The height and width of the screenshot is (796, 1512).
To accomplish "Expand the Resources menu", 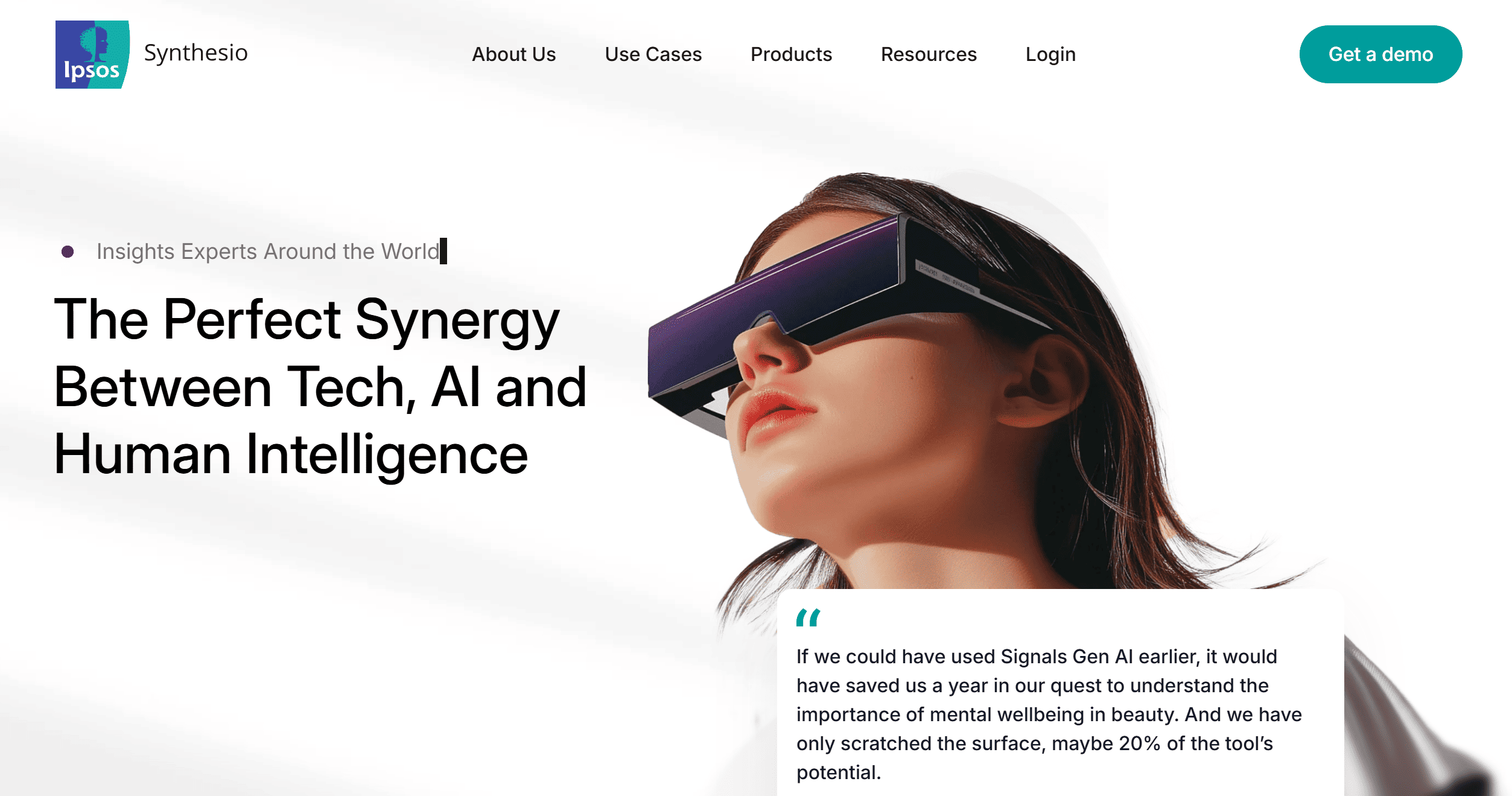I will [x=929, y=54].
